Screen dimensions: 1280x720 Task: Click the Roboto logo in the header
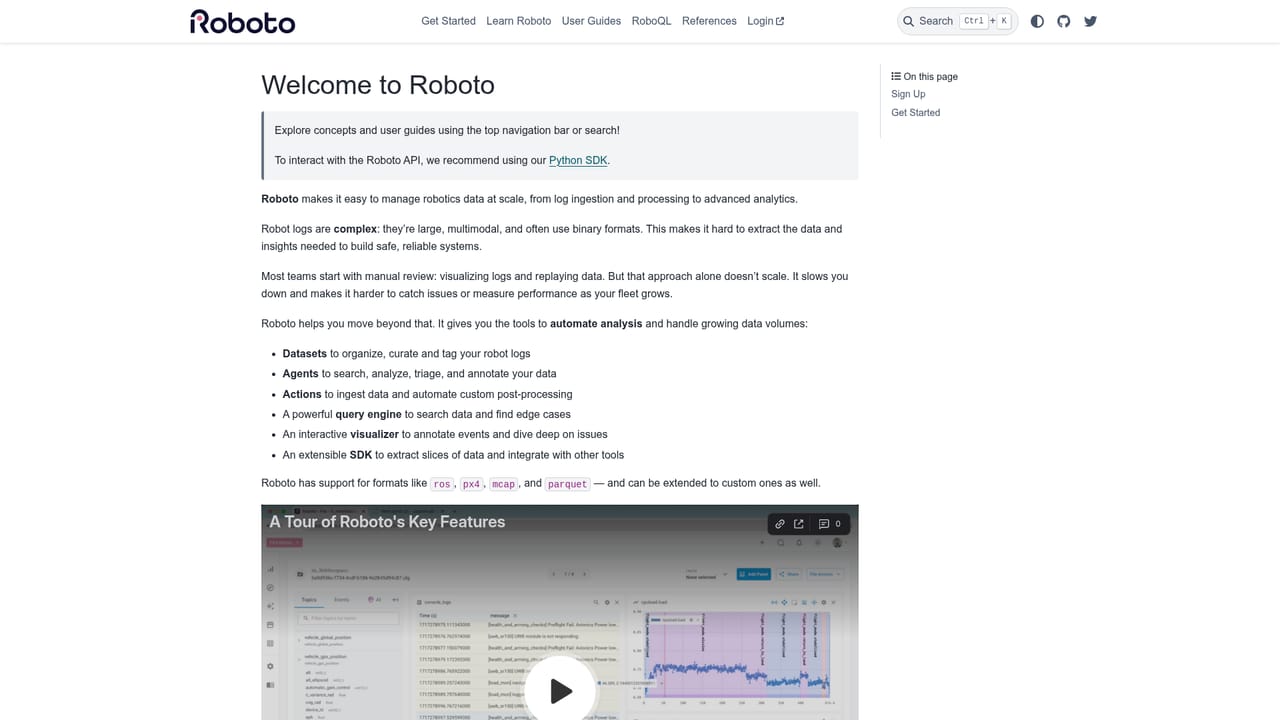click(243, 21)
